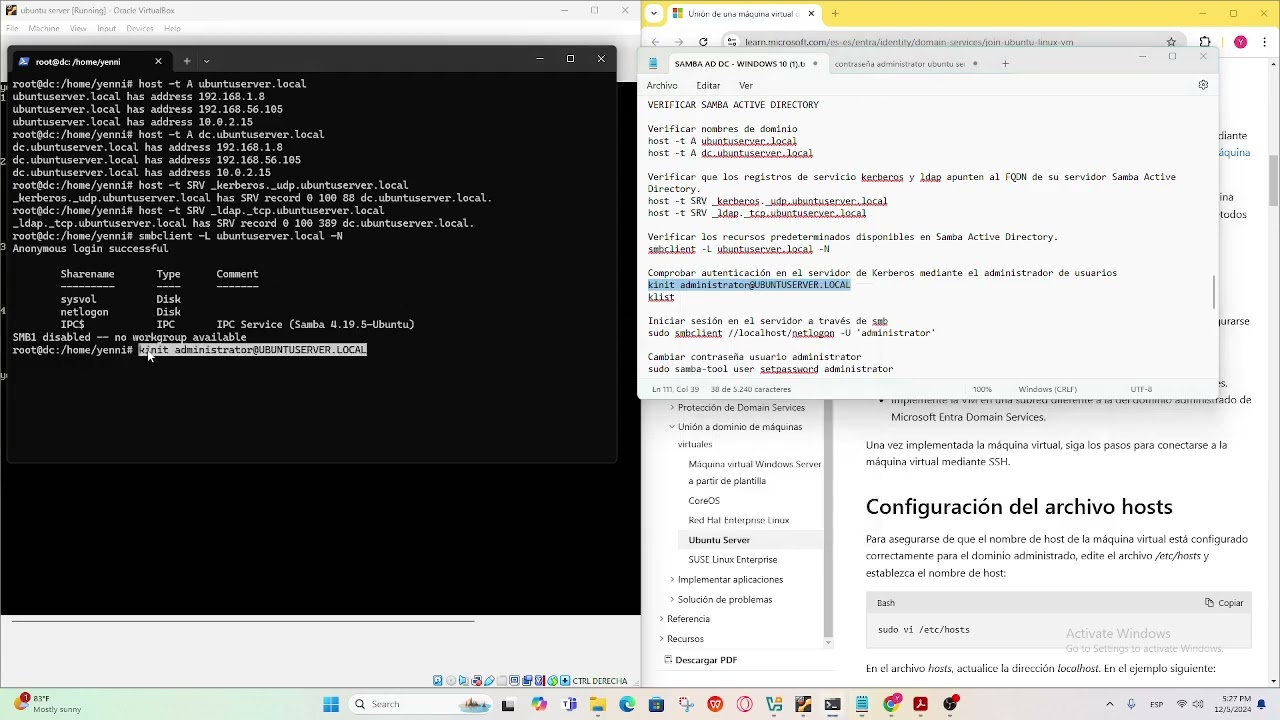
Task: Open the VirtualBox Help menu
Action: point(172,28)
